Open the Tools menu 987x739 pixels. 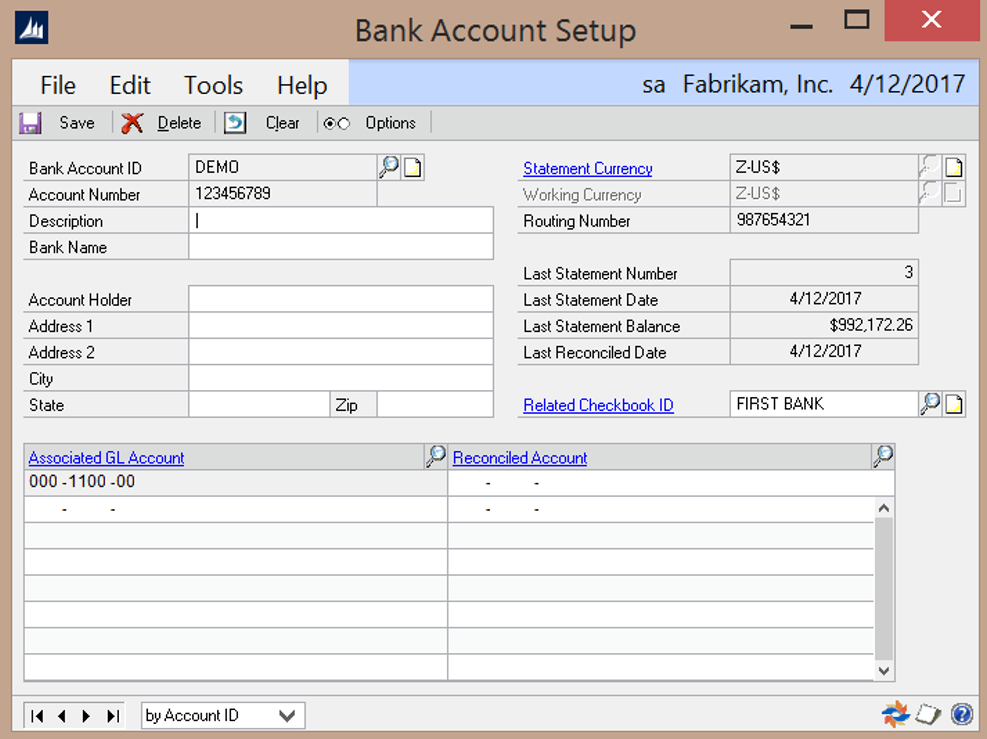(x=213, y=85)
